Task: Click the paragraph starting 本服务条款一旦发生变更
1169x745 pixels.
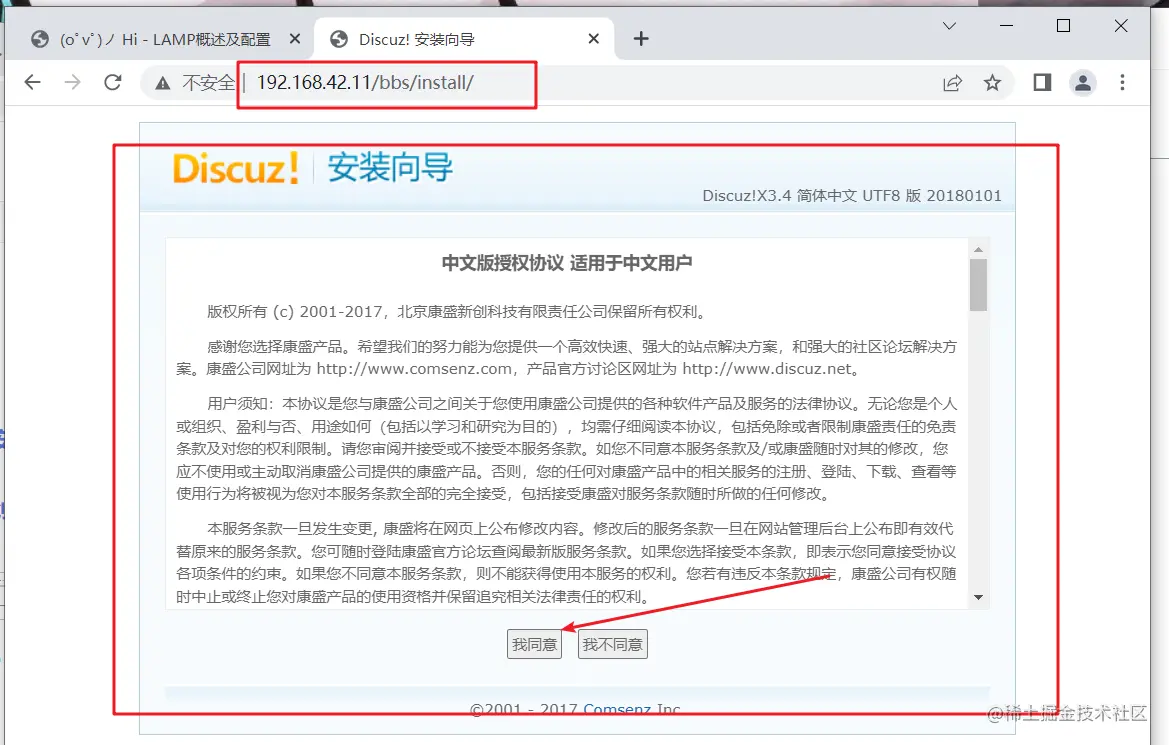Action: (567, 563)
